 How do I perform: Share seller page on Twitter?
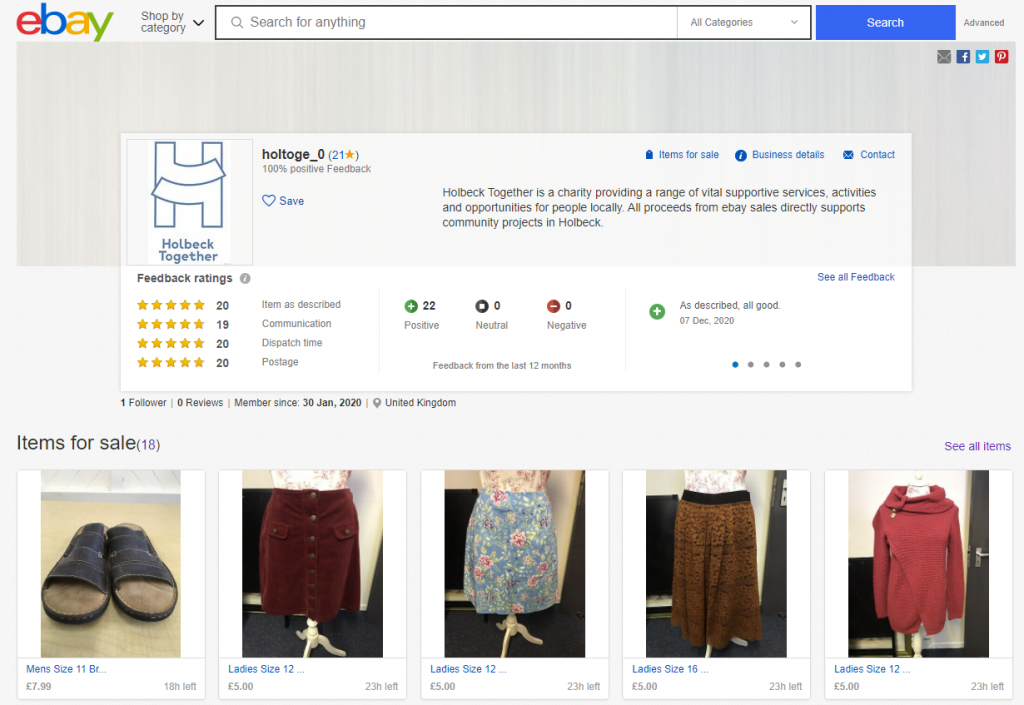click(982, 57)
